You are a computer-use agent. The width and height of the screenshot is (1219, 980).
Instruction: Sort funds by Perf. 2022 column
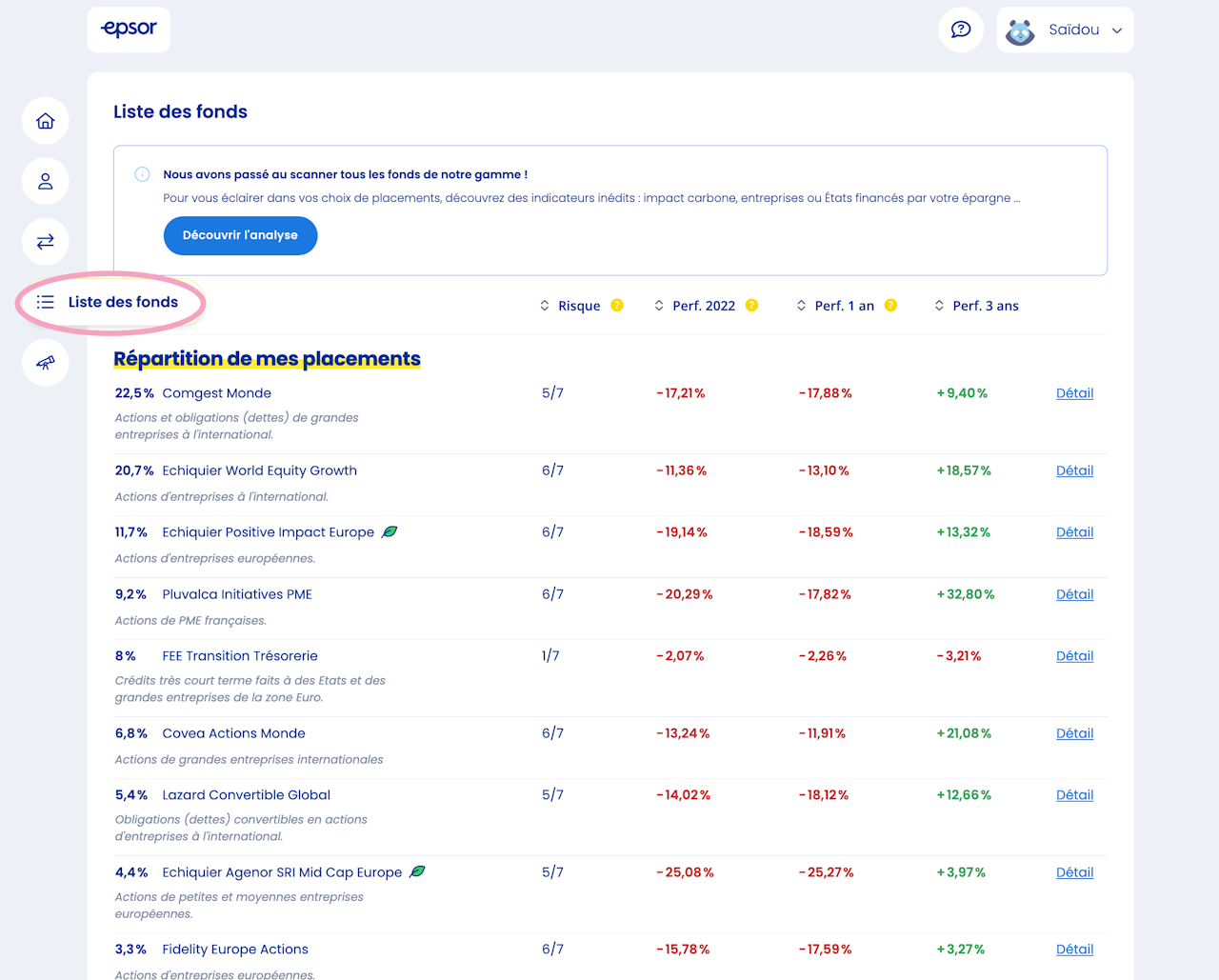tap(694, 306)
